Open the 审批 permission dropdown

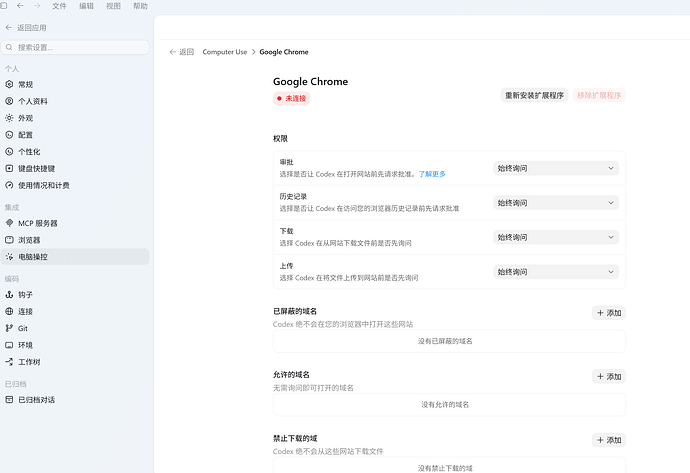click(x=556, y=168)
